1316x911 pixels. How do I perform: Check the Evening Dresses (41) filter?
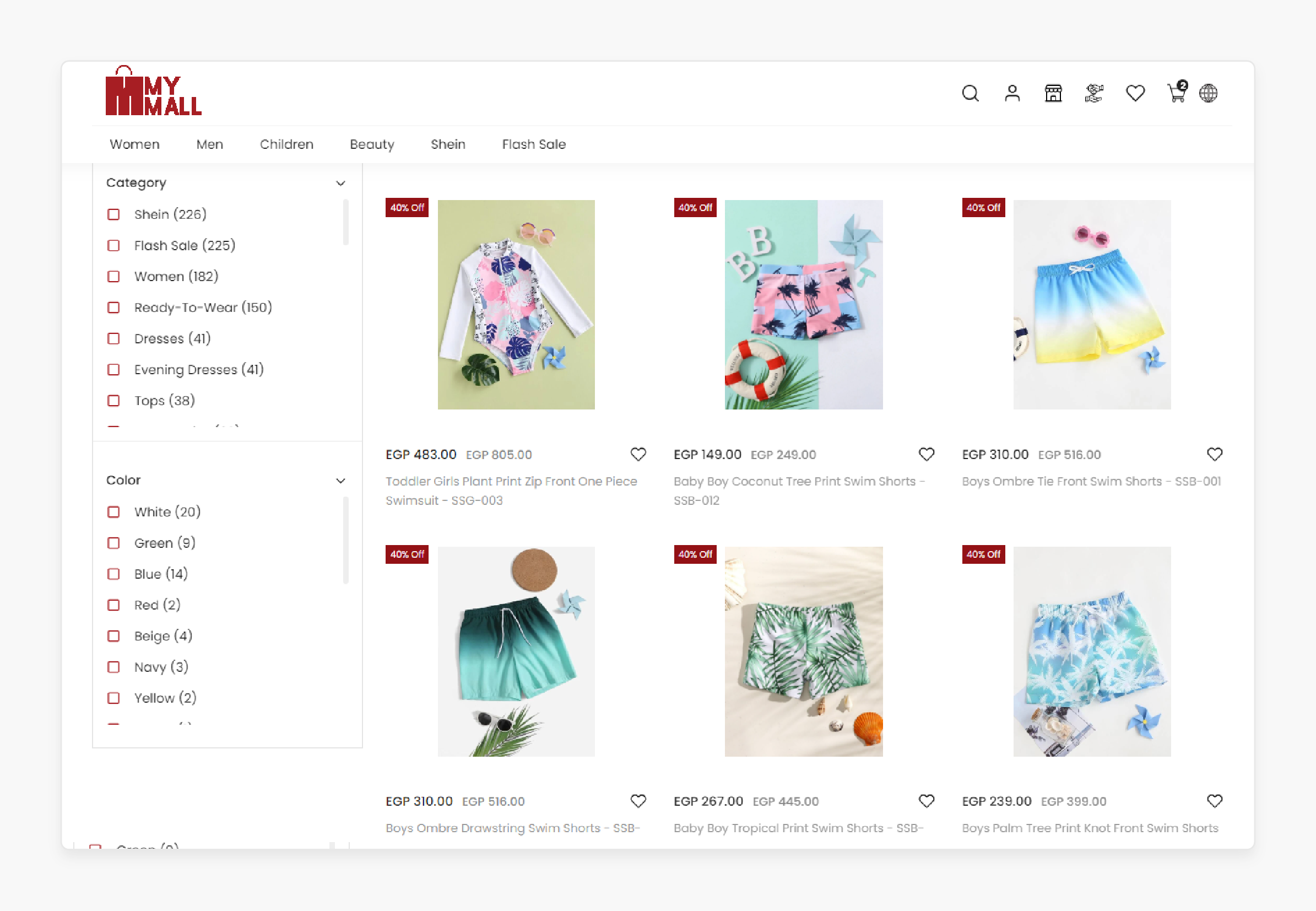coord(113,370)
